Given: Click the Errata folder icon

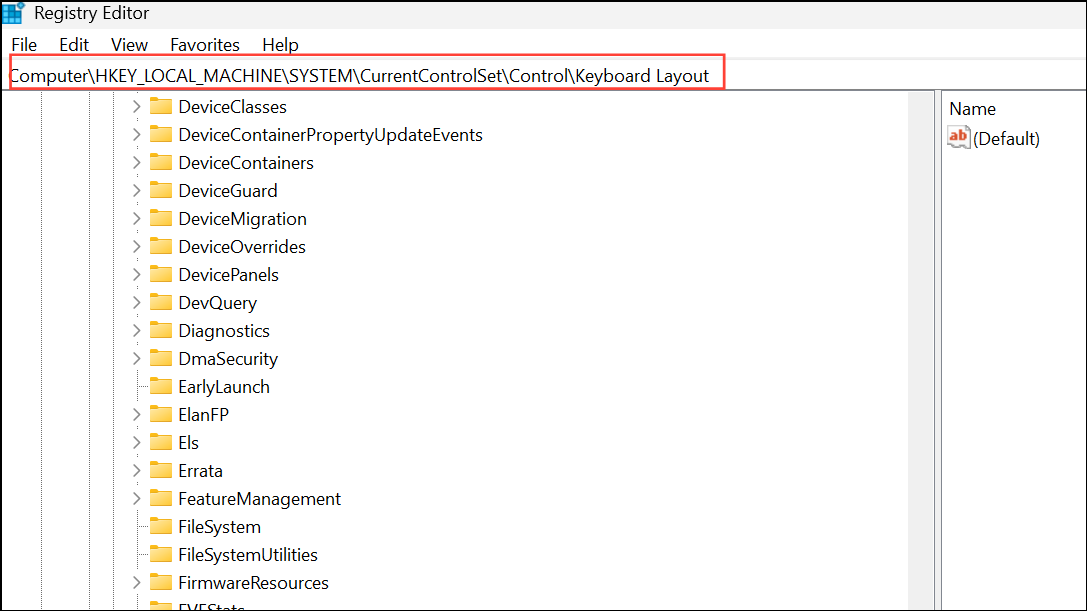Looking at the screenshot, I should [161, 470].
